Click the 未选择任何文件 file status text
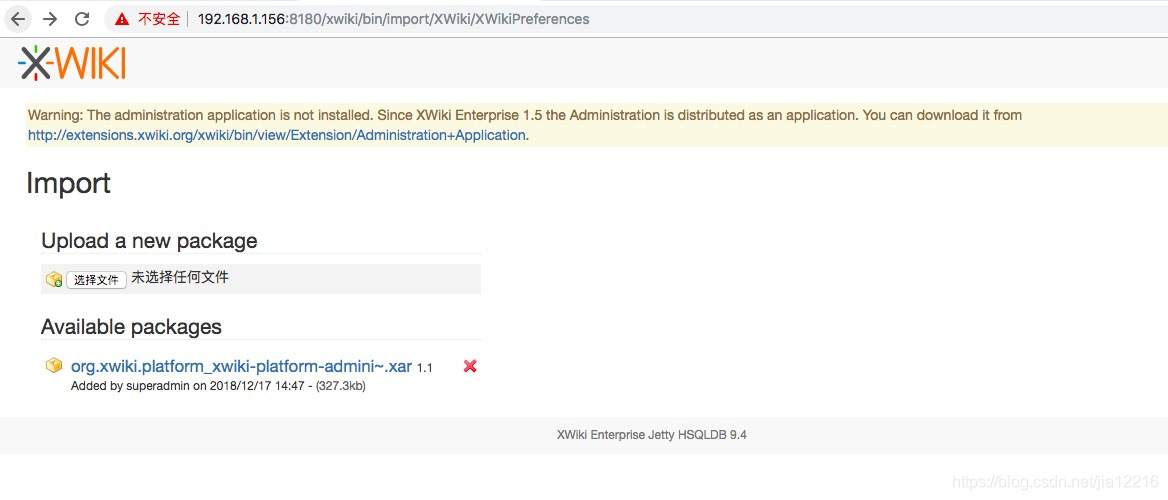This screenshot has height=500, width=1168. tap(180, 278)
